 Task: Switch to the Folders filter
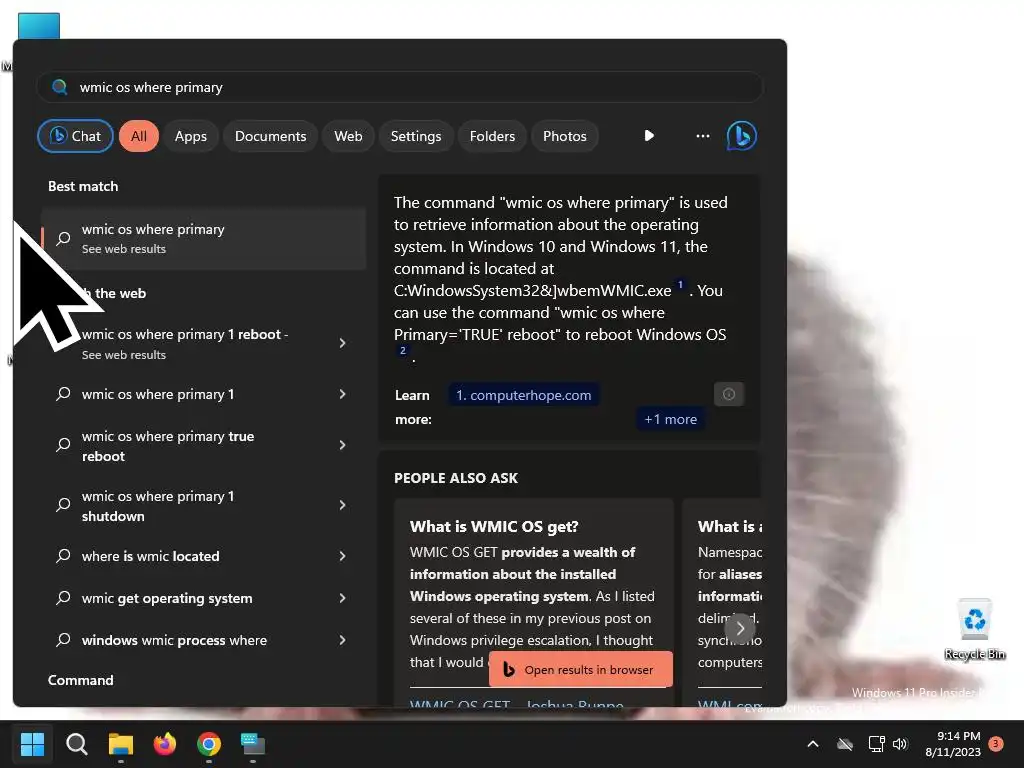[492, 136]
